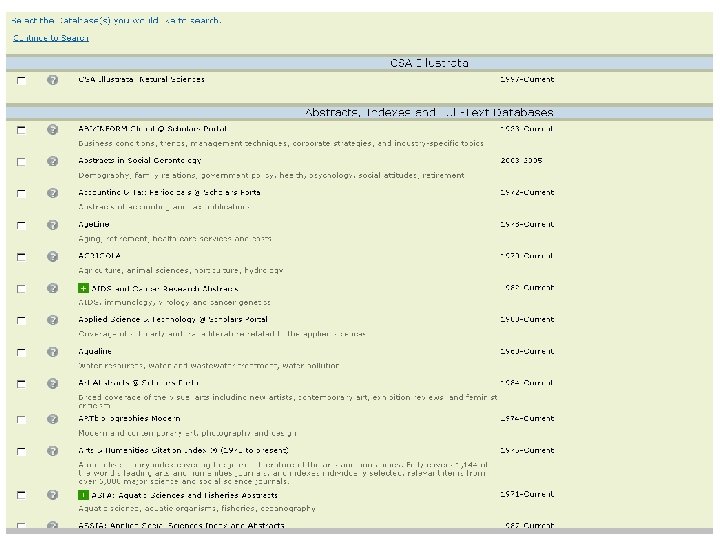The width and height of the screenshot is (720, 540).
Task: Tick CSA Illustrata Natural Sciences checkbox
Action: (x=21, y=80)
